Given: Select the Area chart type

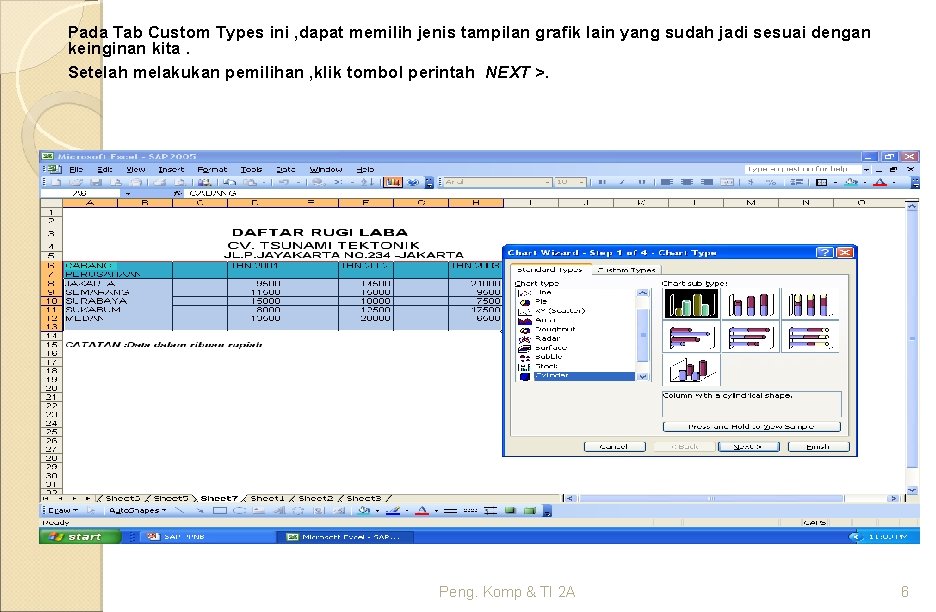Looking at the screenshot, I should click(544, 320).
